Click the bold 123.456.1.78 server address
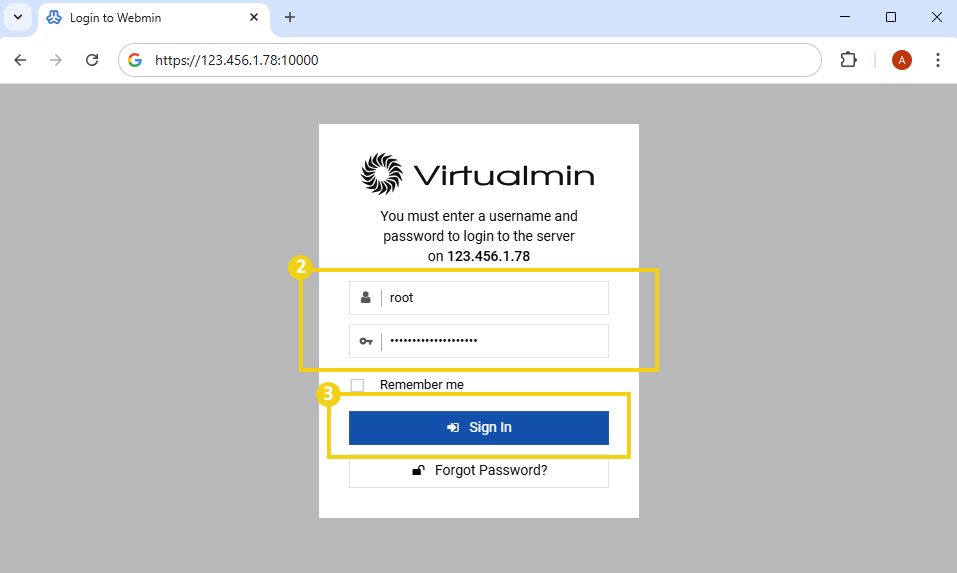Image resolution: width=957 pixels, height=573 pixels. point(488,256)
